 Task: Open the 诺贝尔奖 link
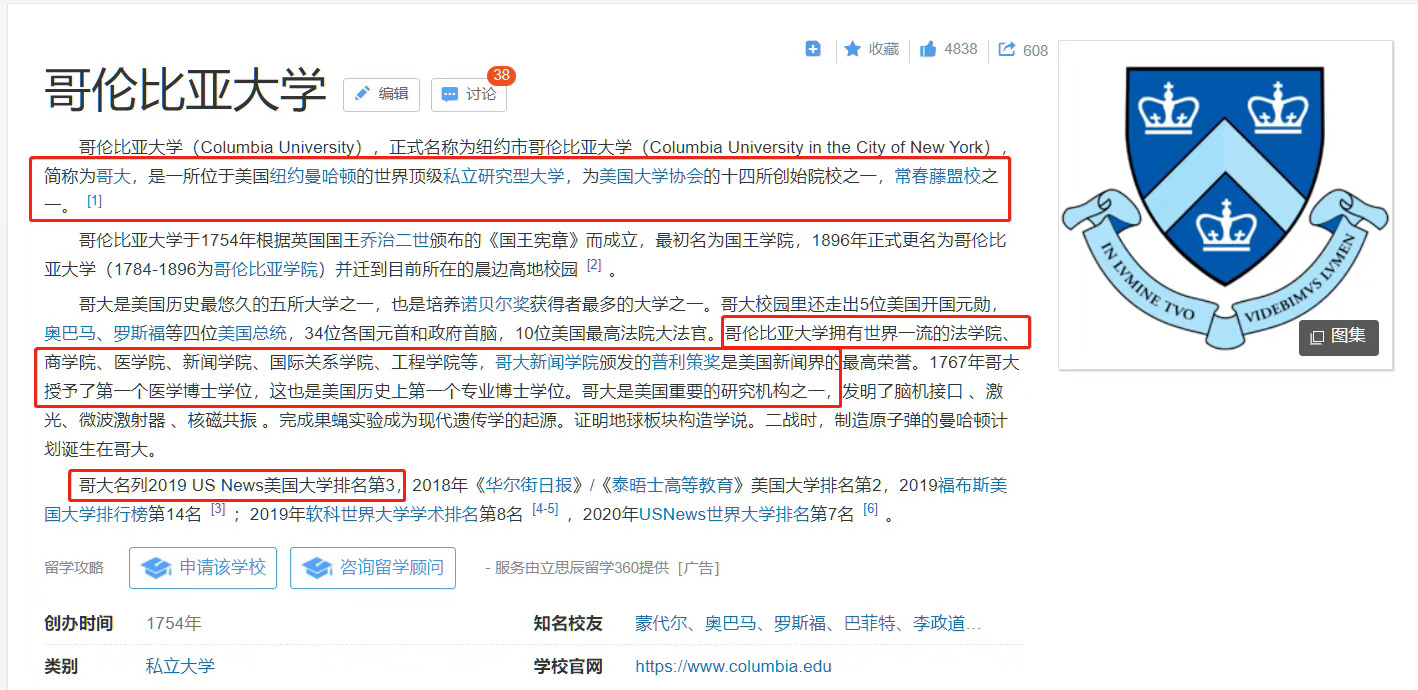495,304
